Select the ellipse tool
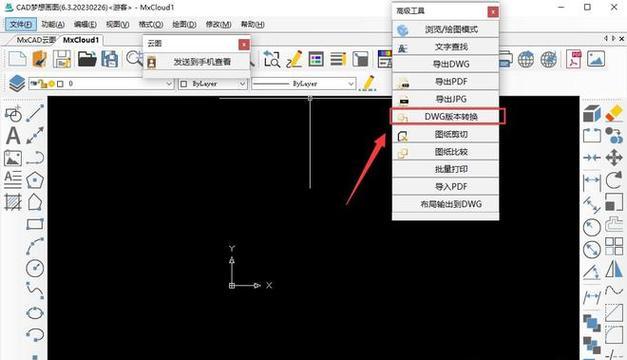Screen dimensions: 627x360 (x=35, y=312)
